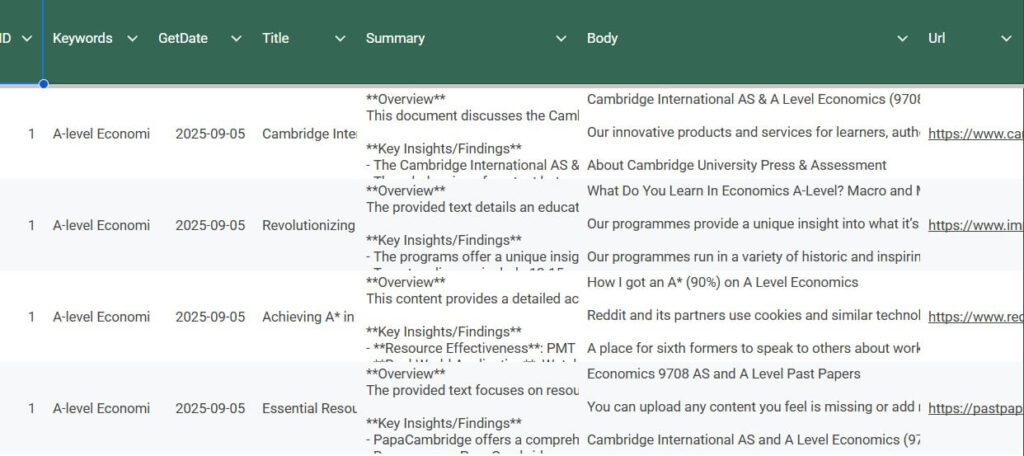
Task: Expand the GetDate column filter menu
Action: 236,38
